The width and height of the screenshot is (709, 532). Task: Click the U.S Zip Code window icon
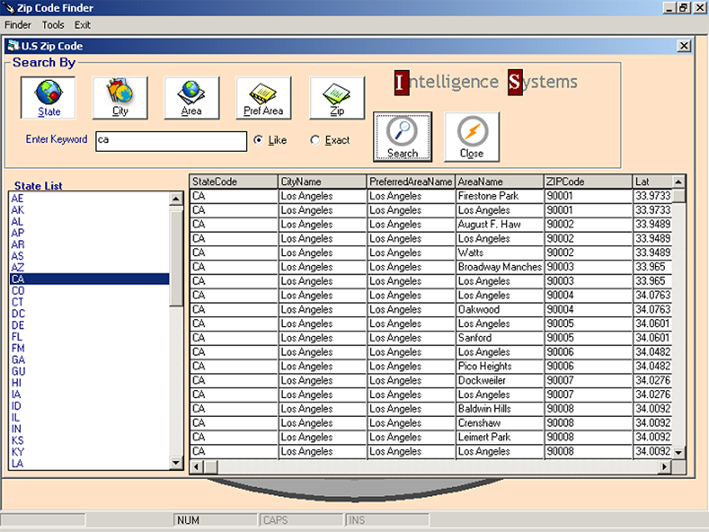click(12, 46)
